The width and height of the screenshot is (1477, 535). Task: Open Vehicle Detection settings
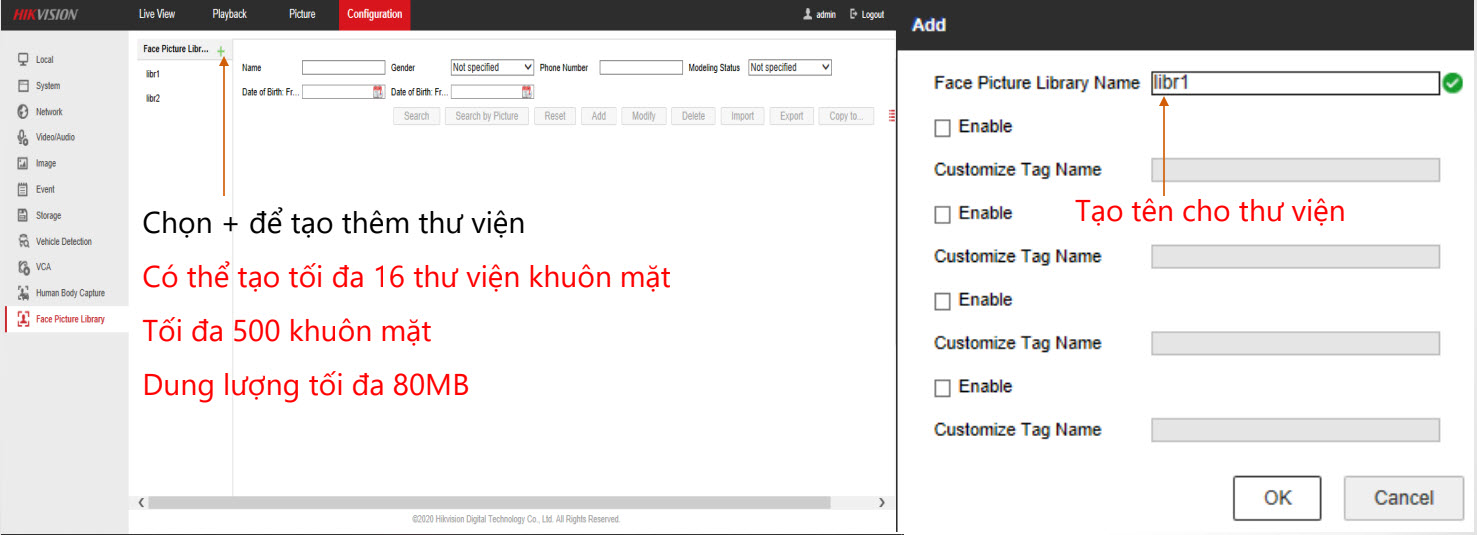click(x=63, y=241)
